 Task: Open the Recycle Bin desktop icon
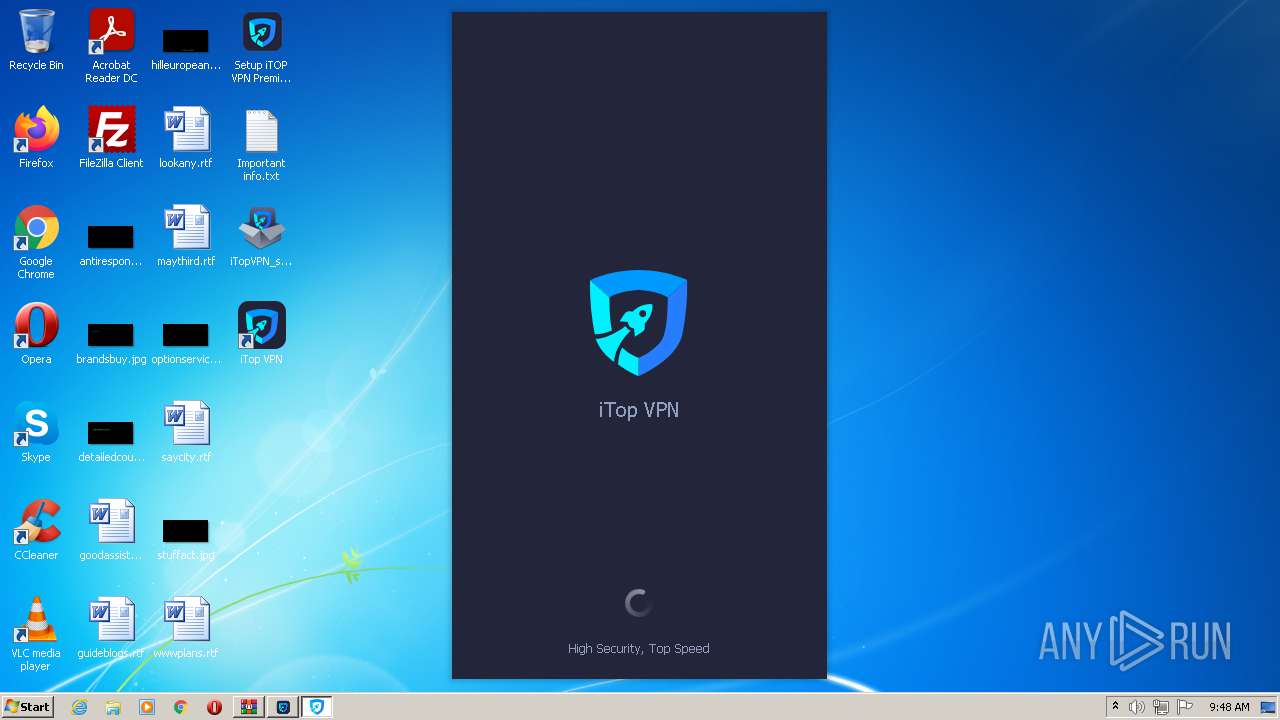[x=36, y=40]
